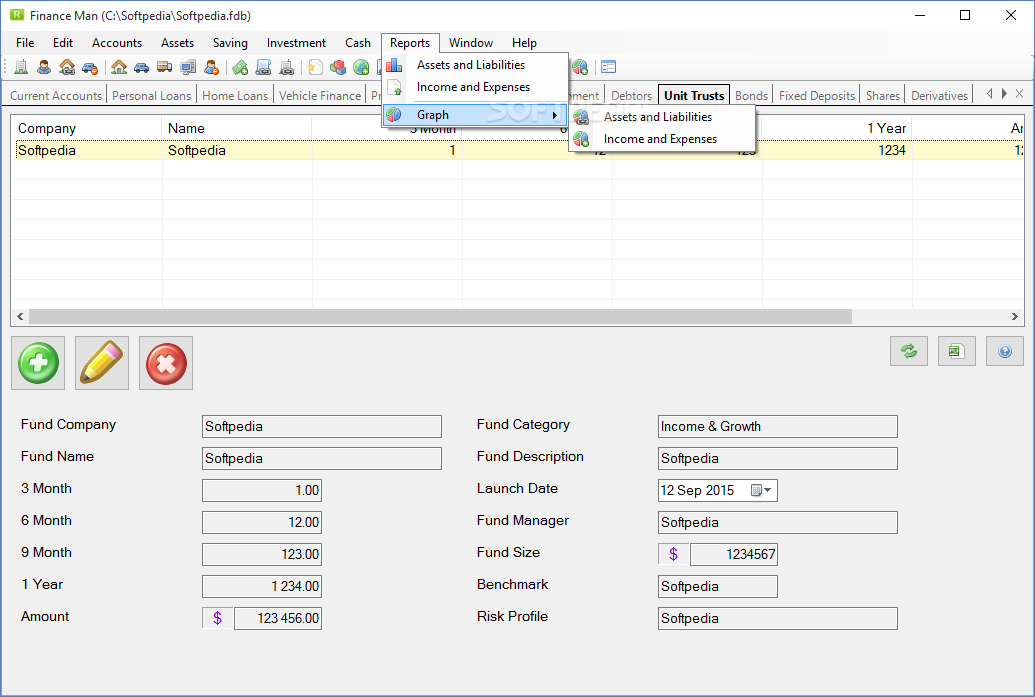
Task: Click the building with safe toolbar icon
Action: click(286, 67)
